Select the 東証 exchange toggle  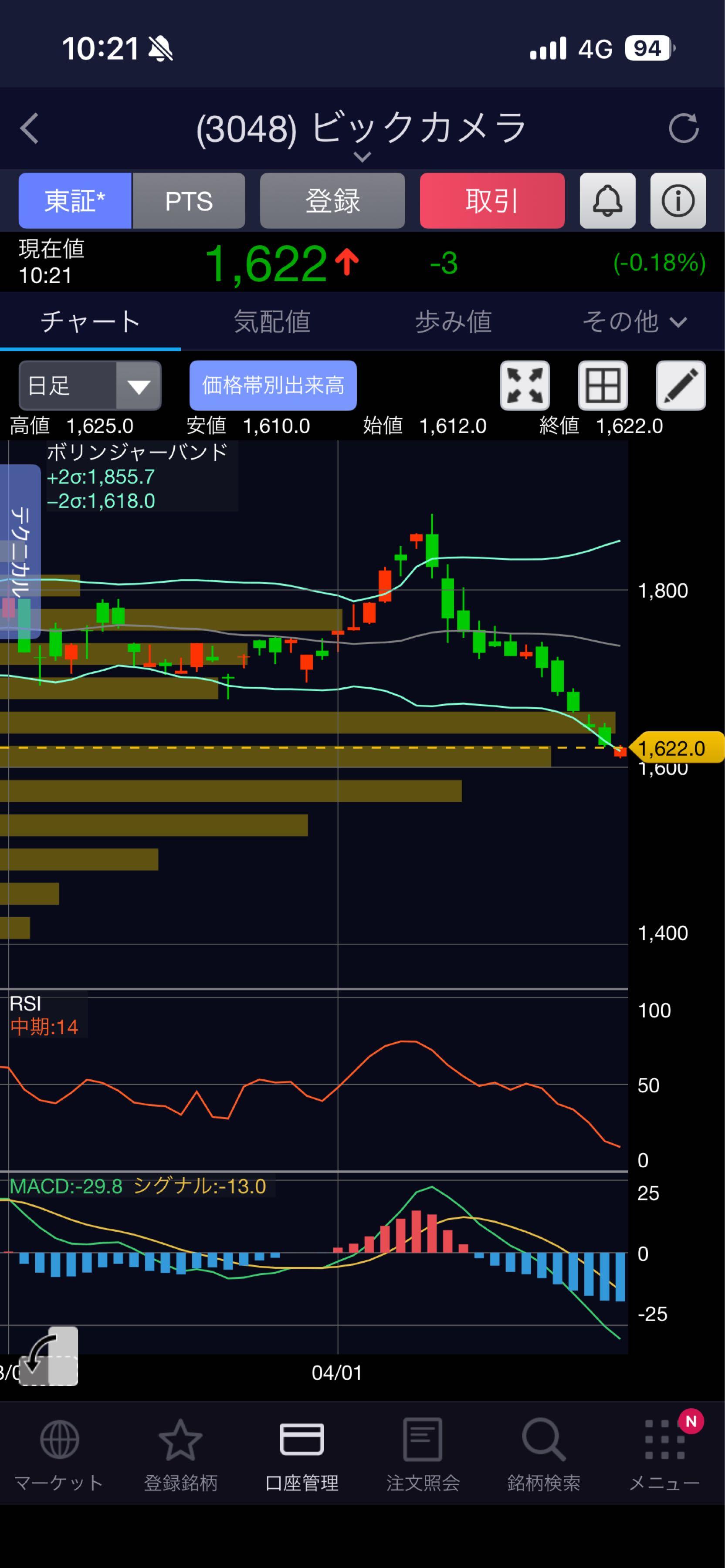(75, 201)
